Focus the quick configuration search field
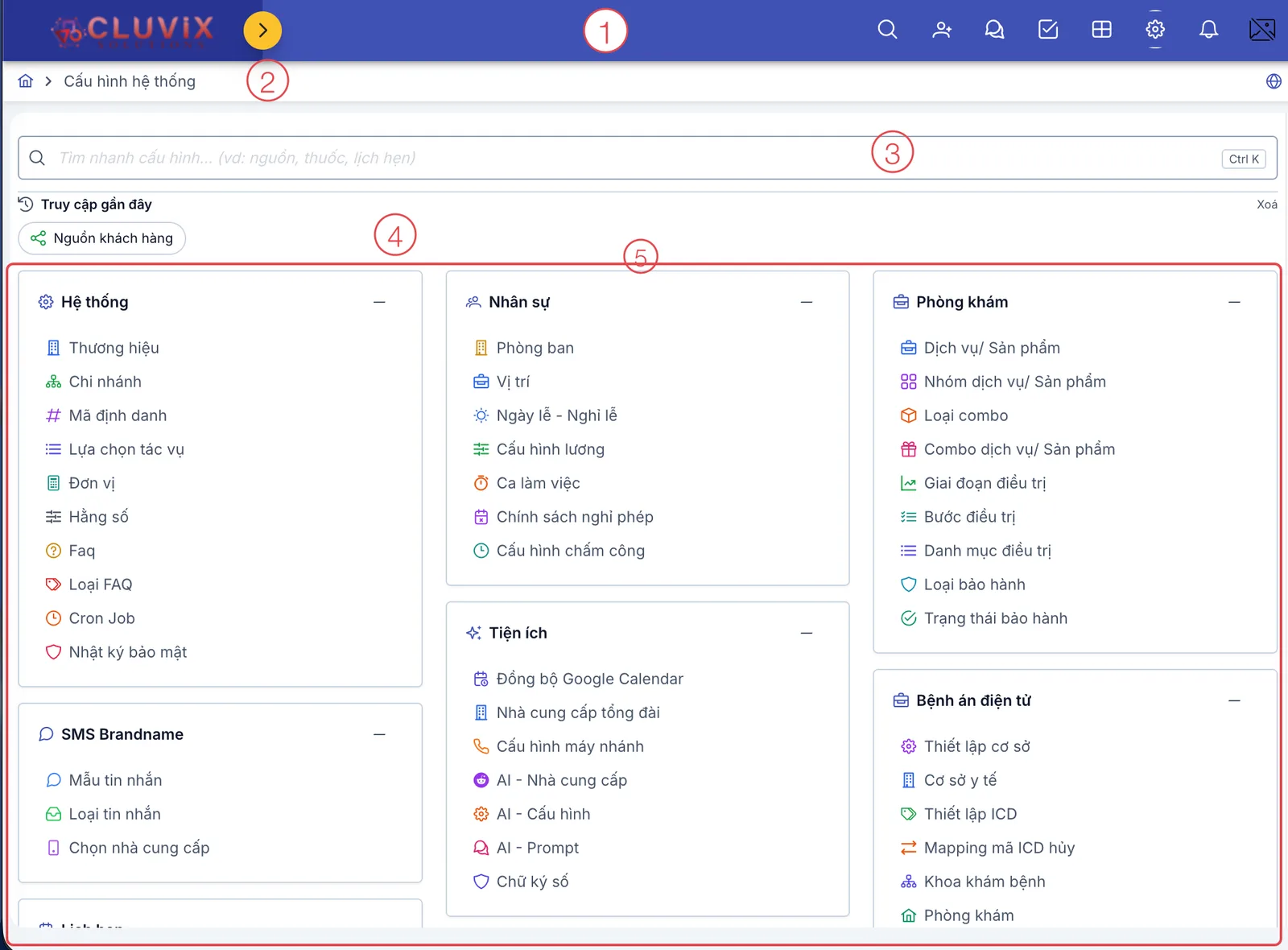This screenshot has height=950, width=1288. click(647, 158)
